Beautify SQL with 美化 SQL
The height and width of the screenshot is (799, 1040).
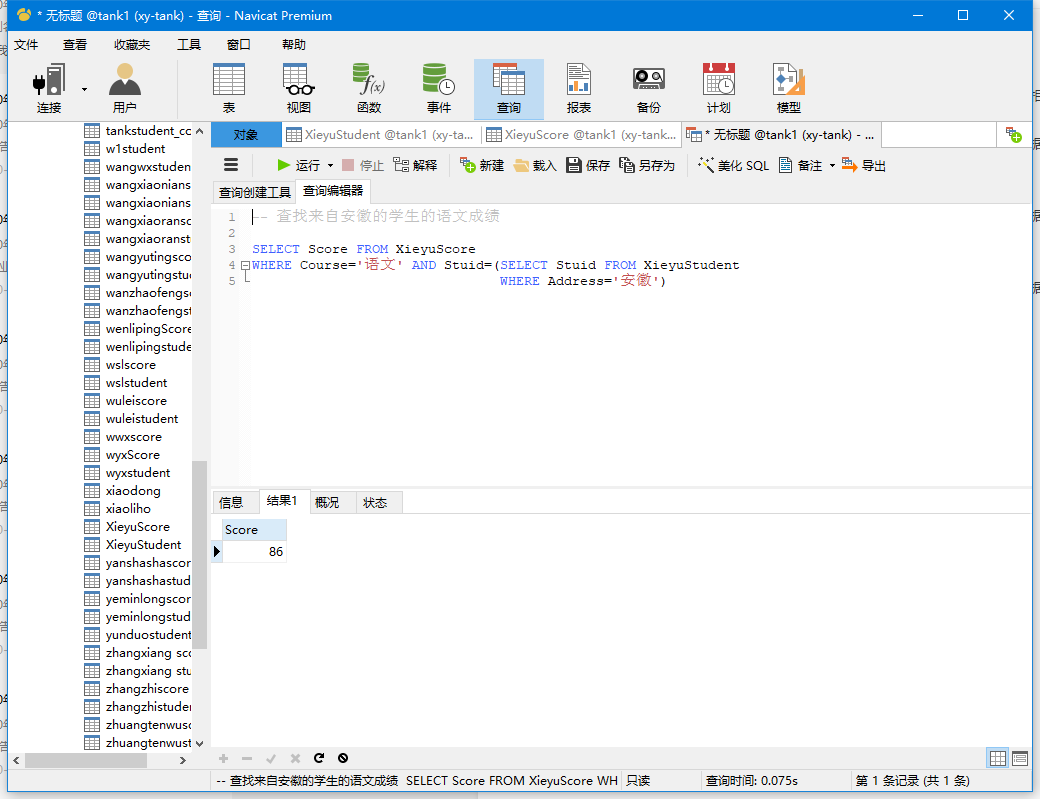coord(734,165)
